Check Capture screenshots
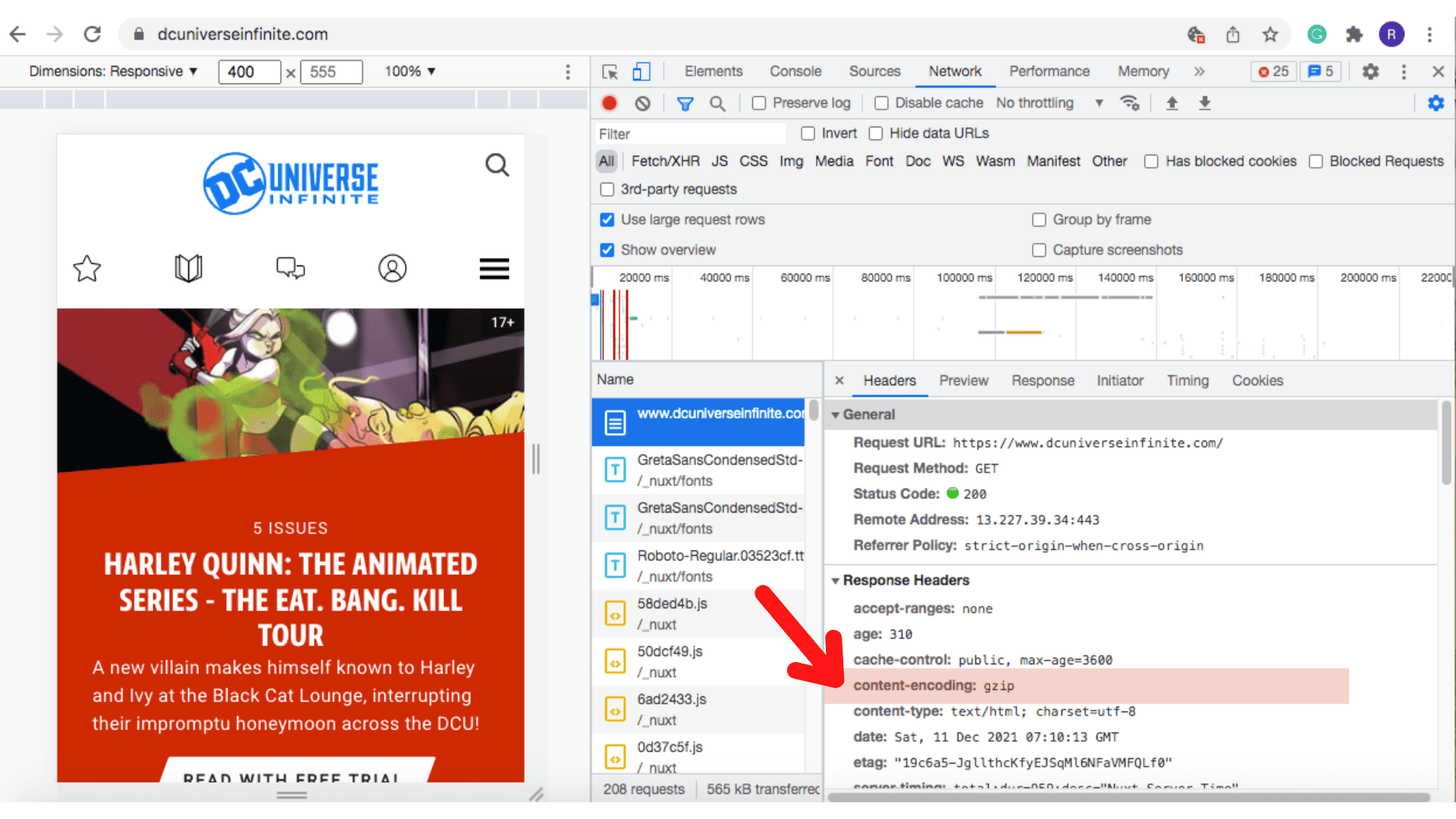The width and height of the screenshot is (1456, 819). (x=1039, y=250)
